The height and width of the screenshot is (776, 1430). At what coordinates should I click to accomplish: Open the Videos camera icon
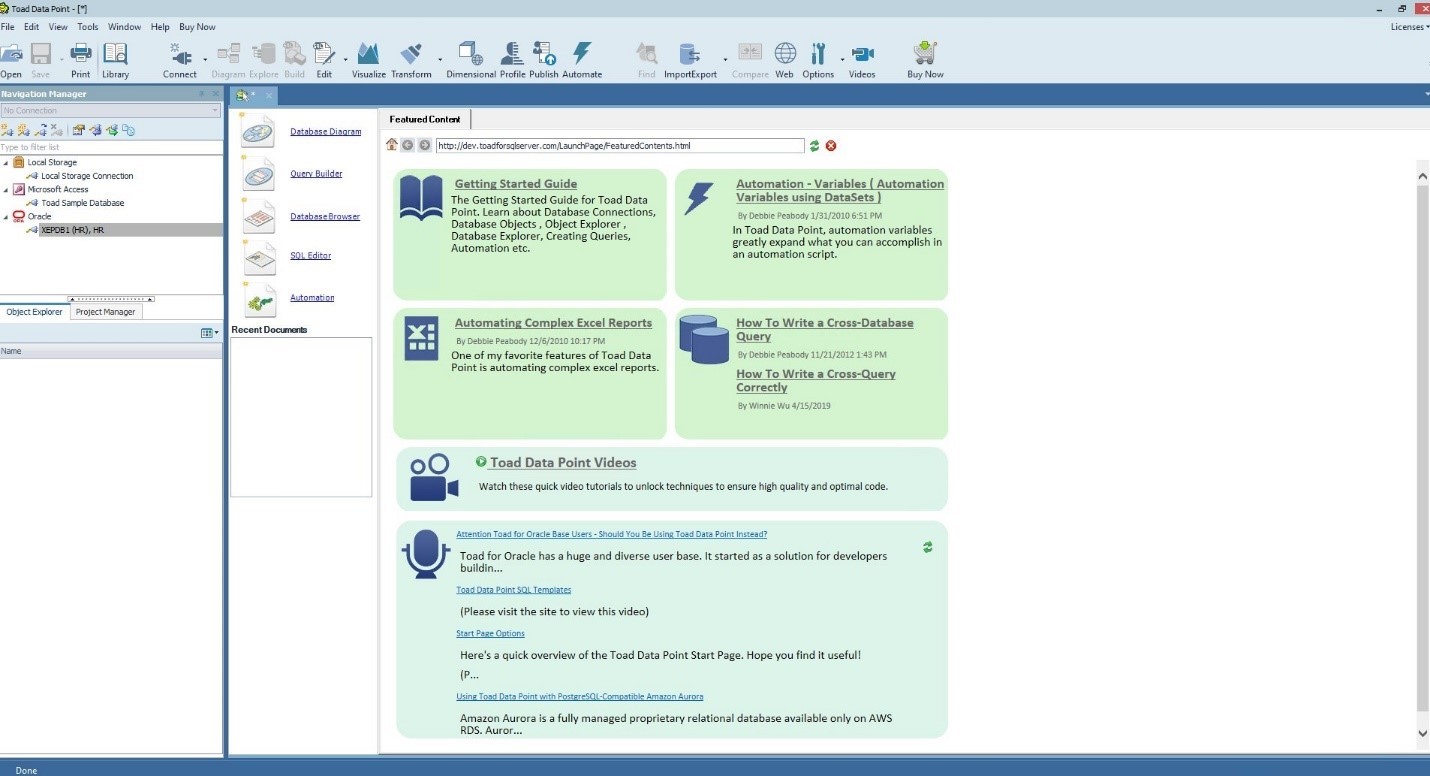pyautogui.click(x=862, y=53)
